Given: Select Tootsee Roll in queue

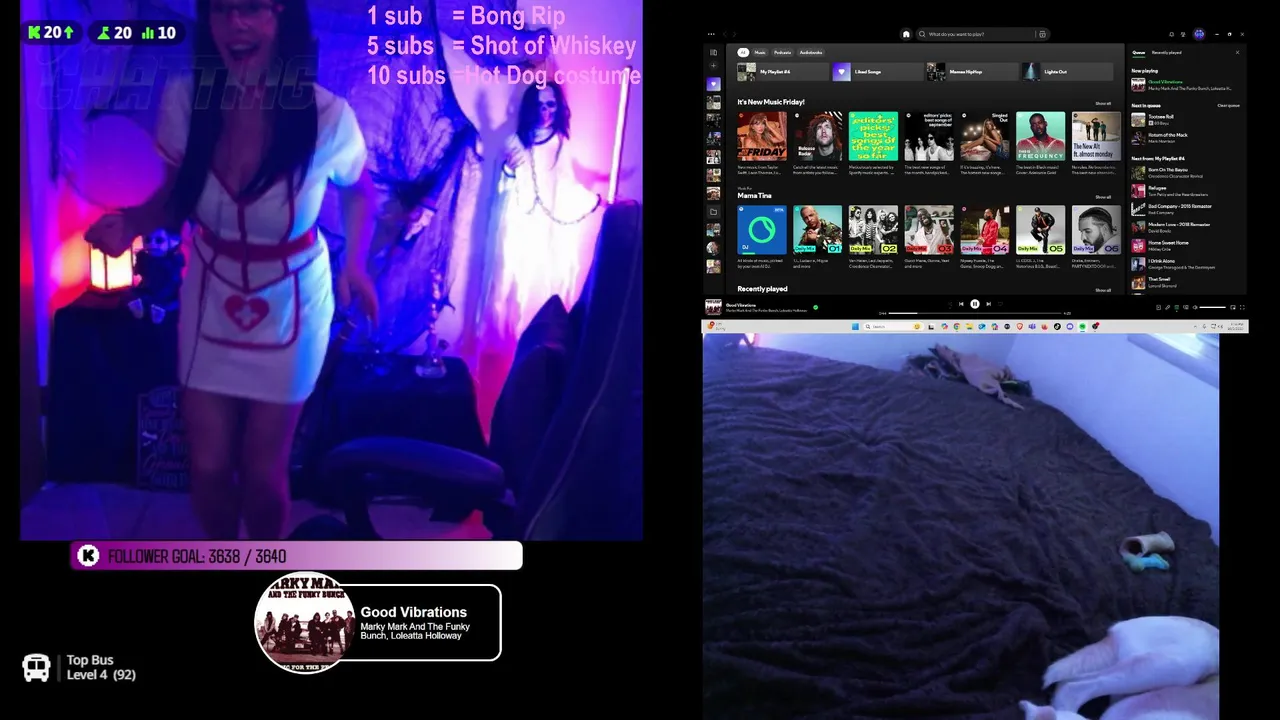Looking at the screenshot, I should pyautogui.click(x=1186, y=119).
